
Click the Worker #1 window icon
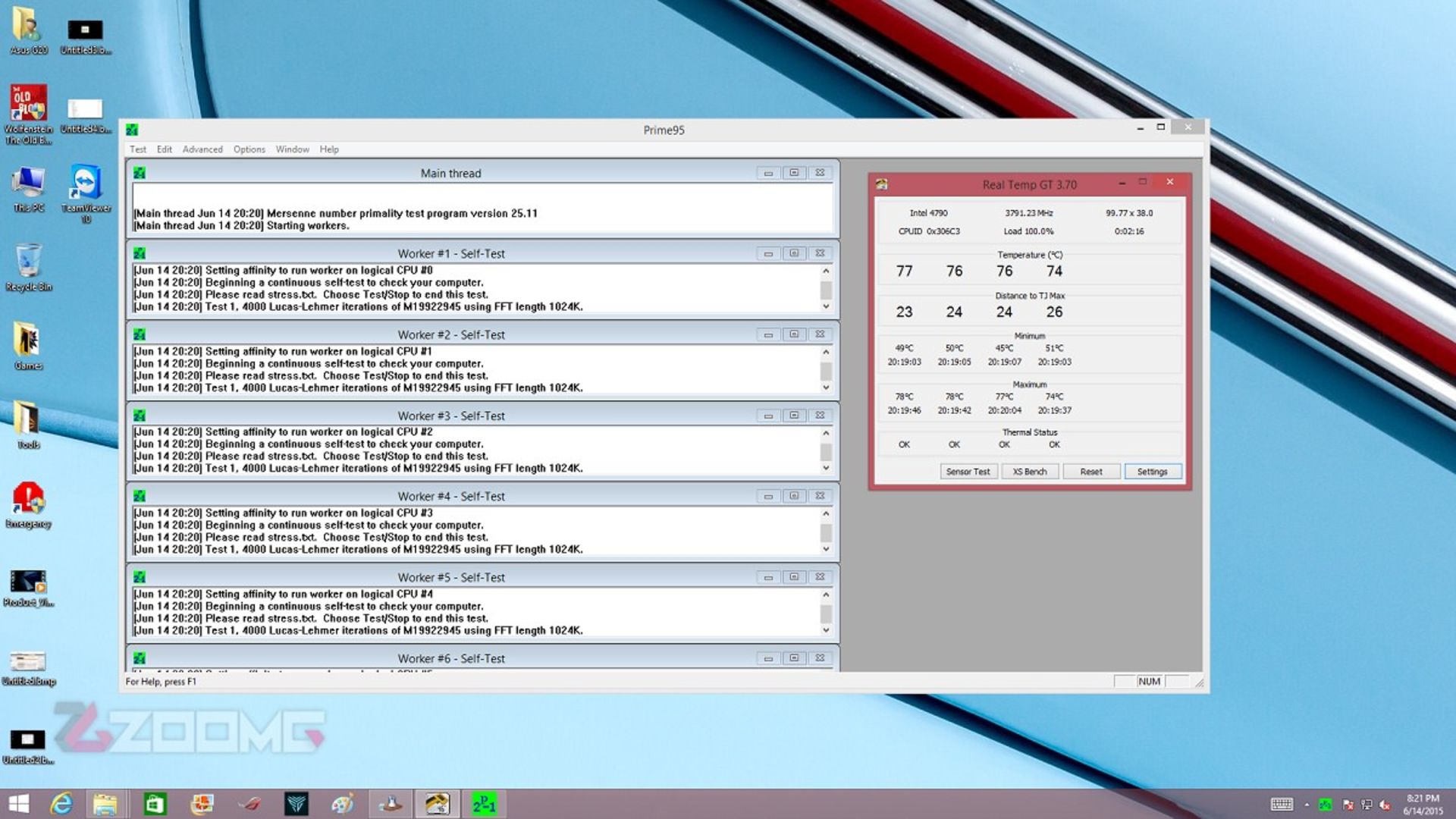(x=140, y=253)
